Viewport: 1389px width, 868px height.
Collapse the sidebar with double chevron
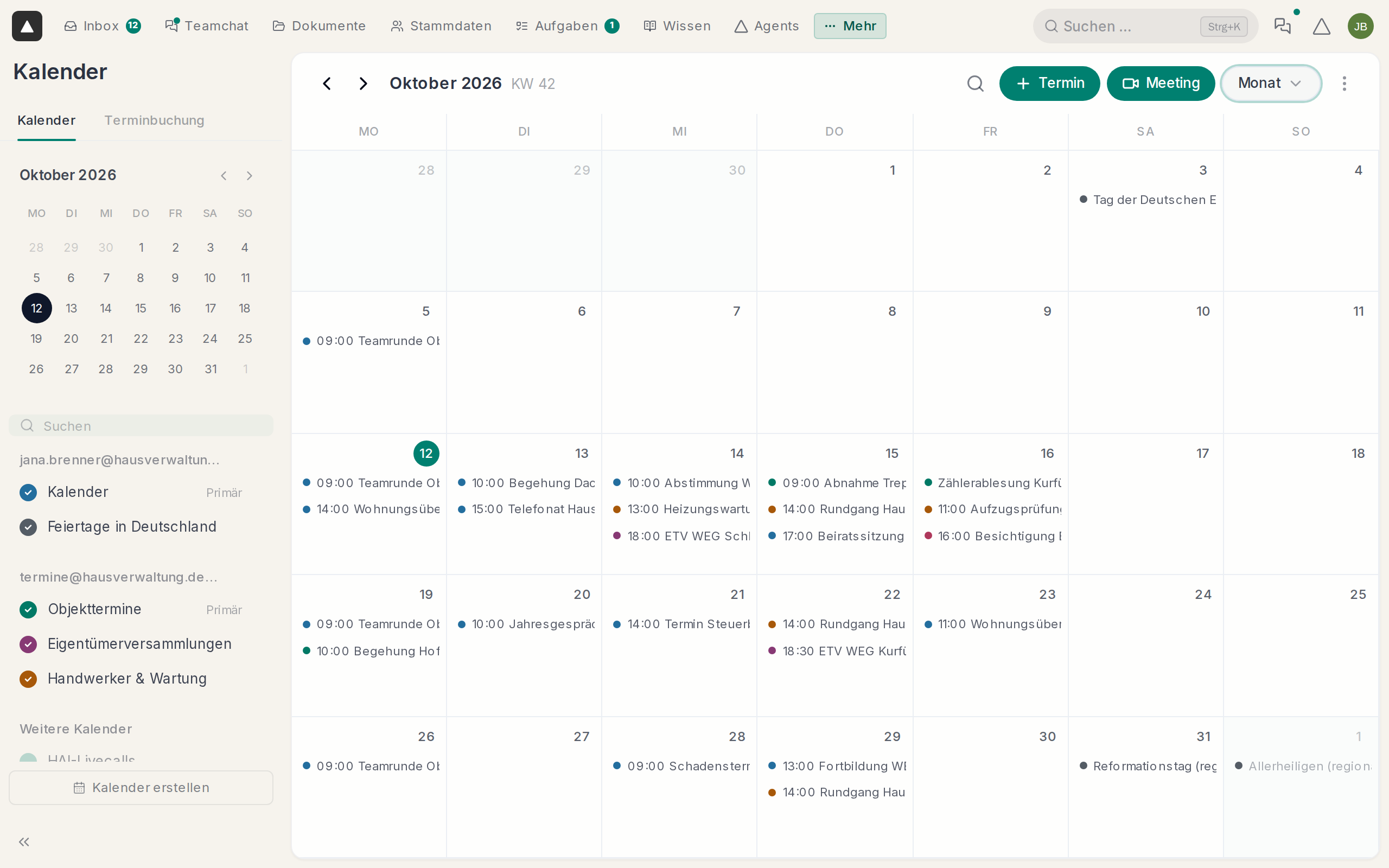point(24,841)
